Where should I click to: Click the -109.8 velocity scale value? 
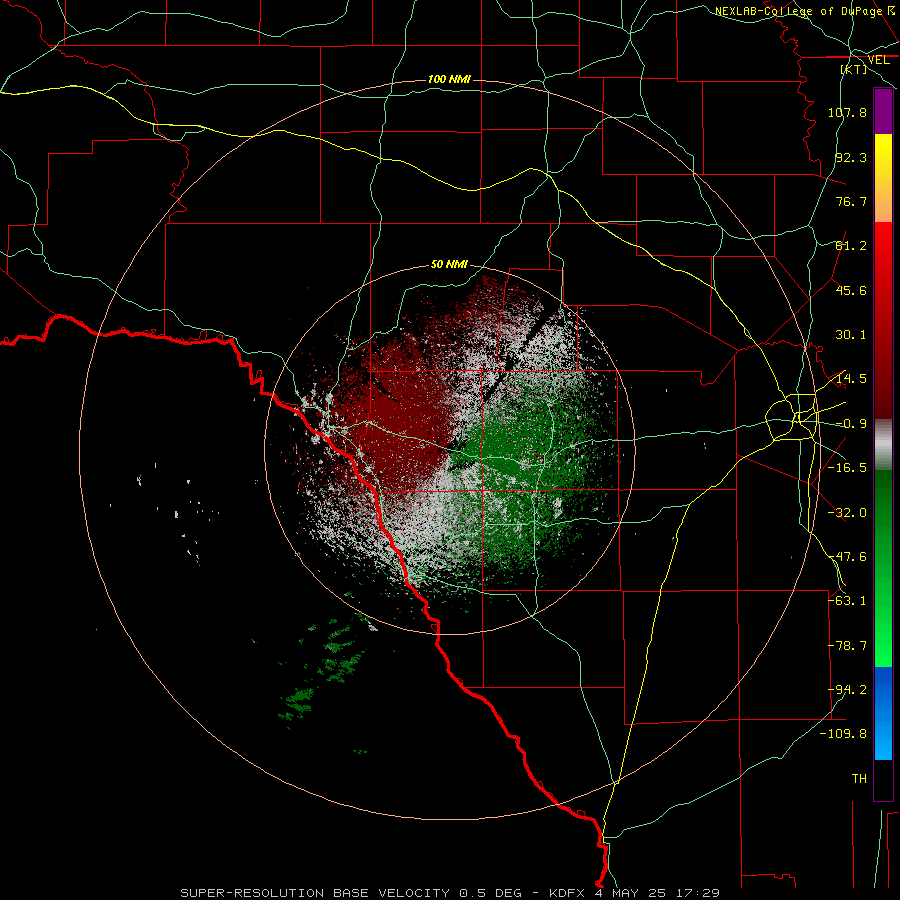(x=843, y=734)
